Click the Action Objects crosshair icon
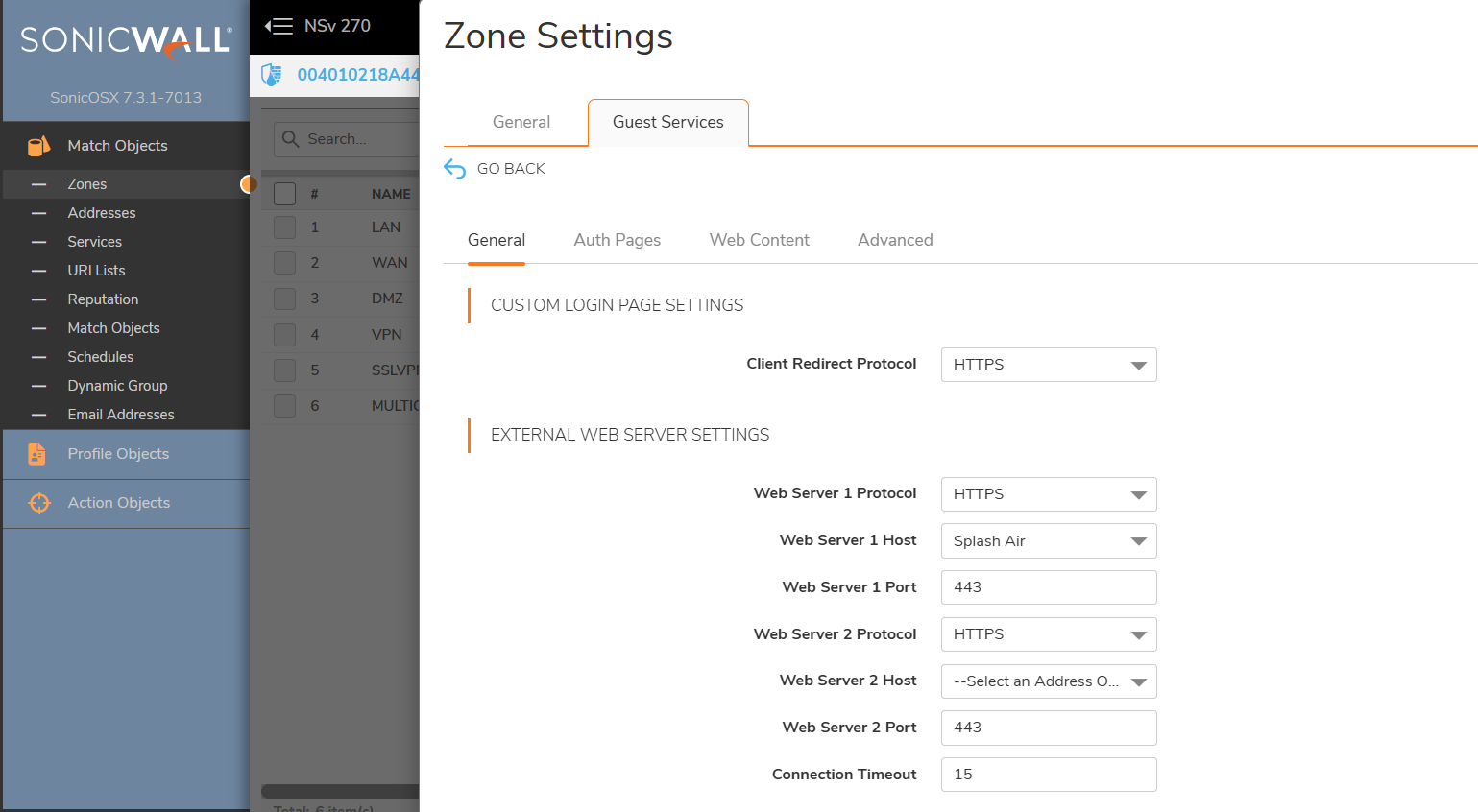This screenshot has height=812, width=1478. [x=38, y=503]
